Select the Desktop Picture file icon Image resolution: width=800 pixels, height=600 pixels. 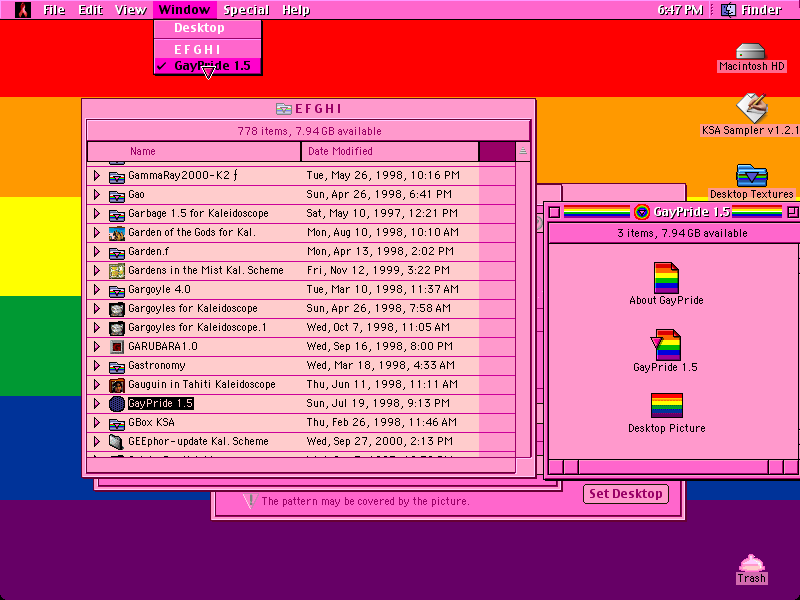click(x=666, y=406)
